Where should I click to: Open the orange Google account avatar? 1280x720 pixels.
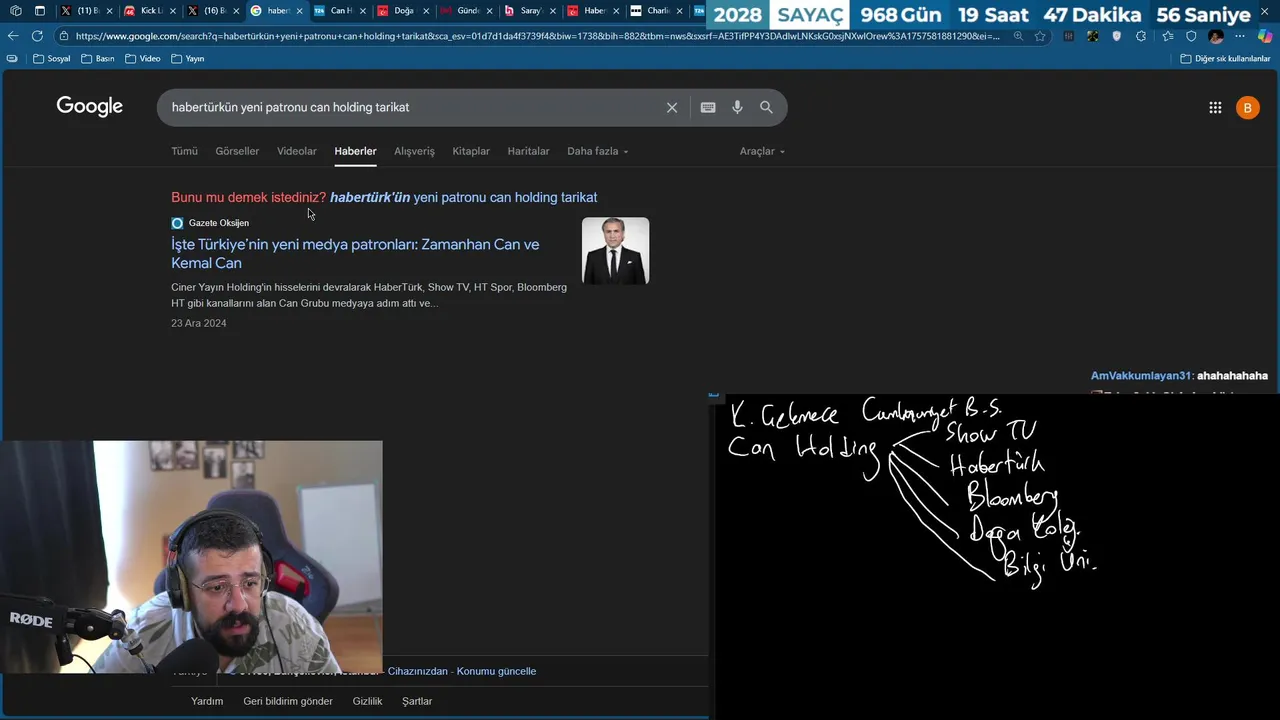click(1247, 108)
